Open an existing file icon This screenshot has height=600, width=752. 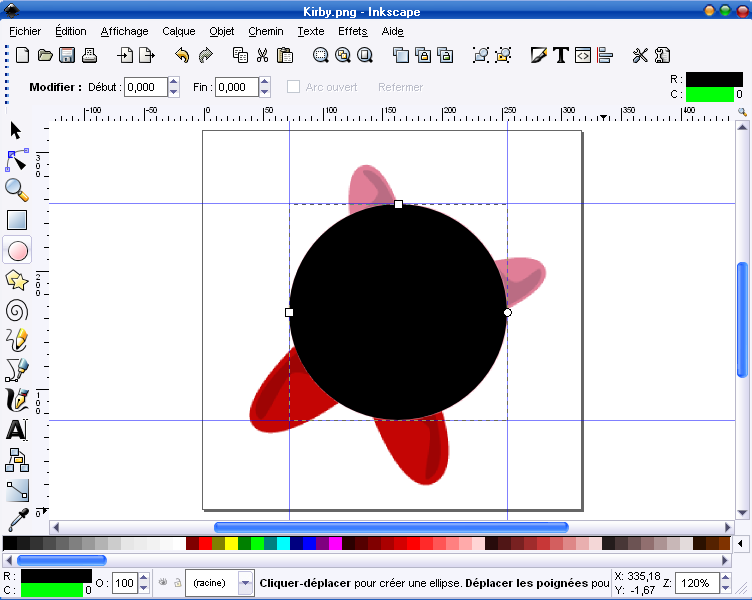45,55
